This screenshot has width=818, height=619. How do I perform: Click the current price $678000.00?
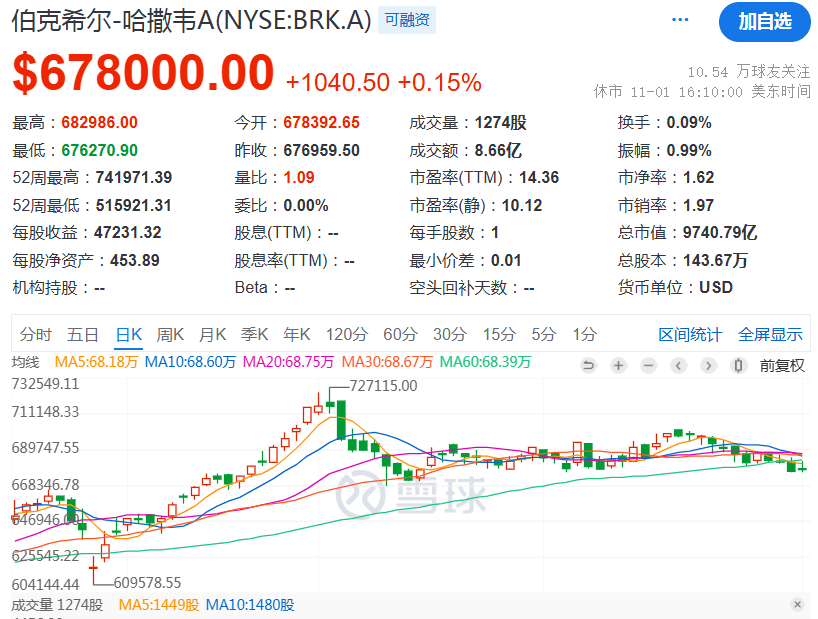point(143,72)
